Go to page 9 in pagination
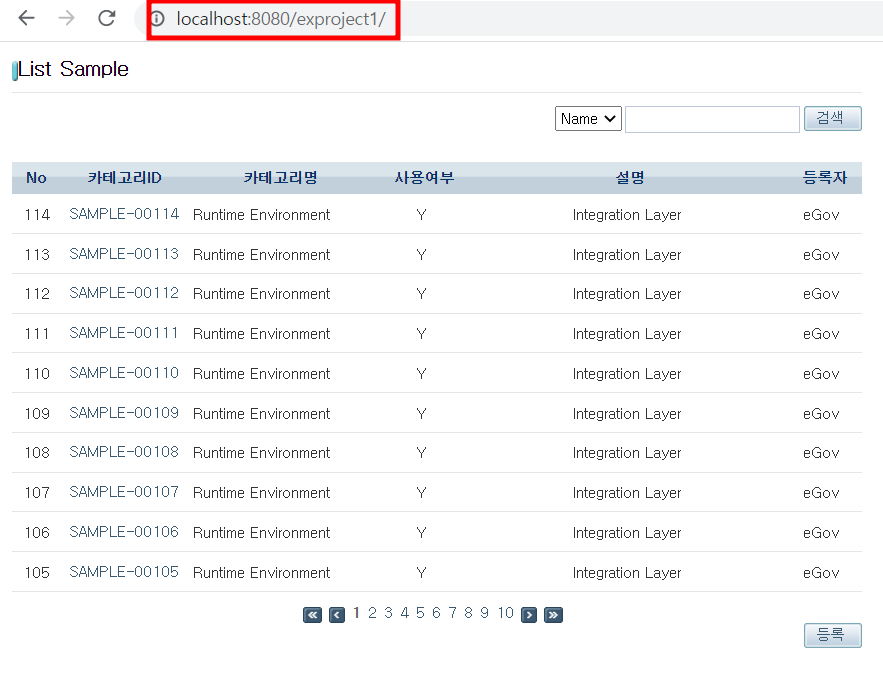This screenshot has width=883, height=691. [484, 613]
